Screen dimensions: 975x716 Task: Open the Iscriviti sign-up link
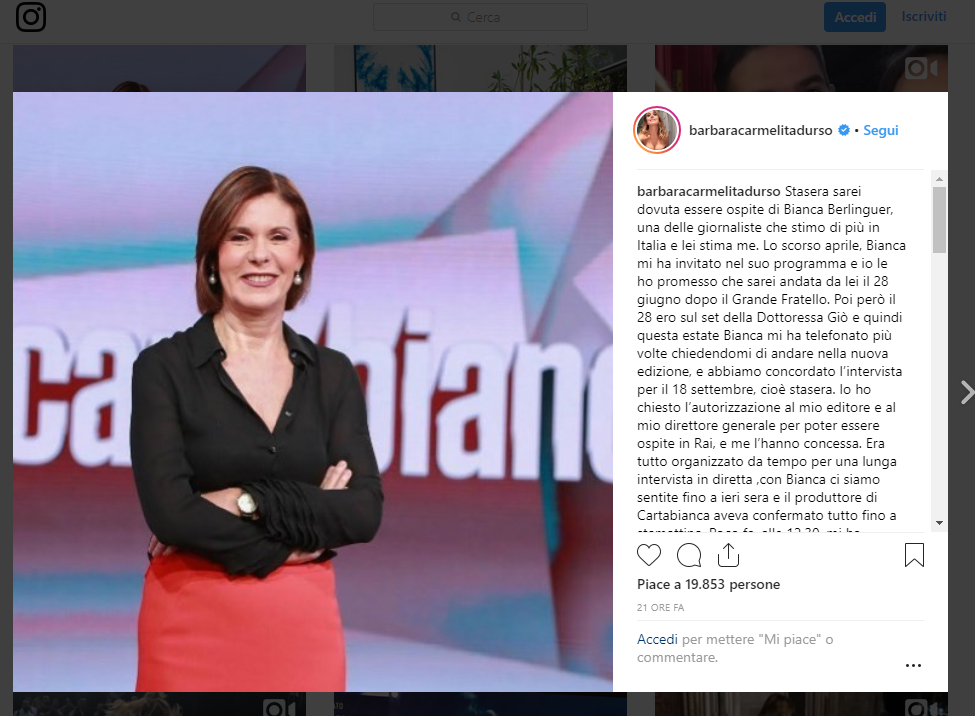[924, 16]
